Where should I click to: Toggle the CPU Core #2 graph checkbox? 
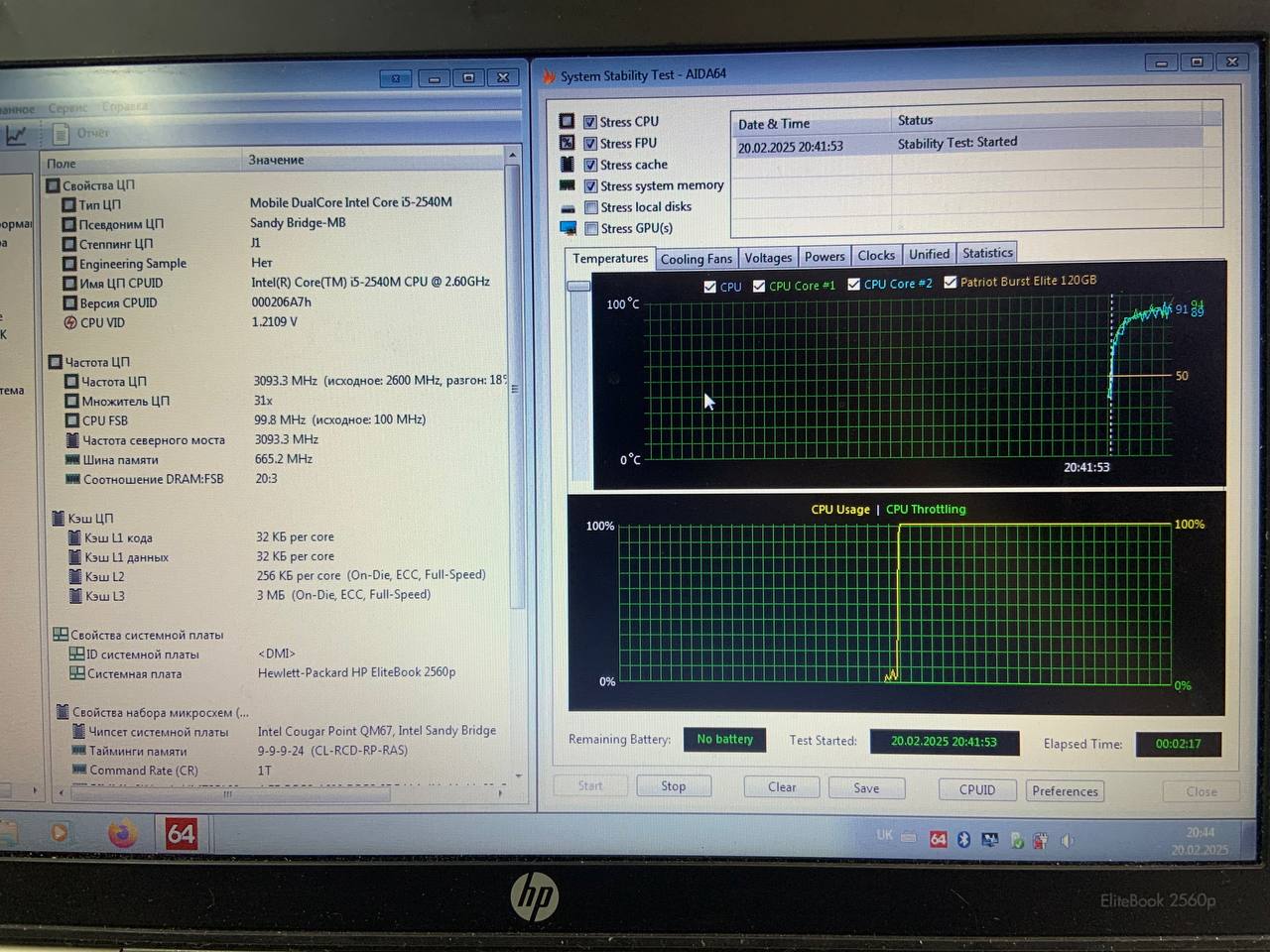pos(853,284)
